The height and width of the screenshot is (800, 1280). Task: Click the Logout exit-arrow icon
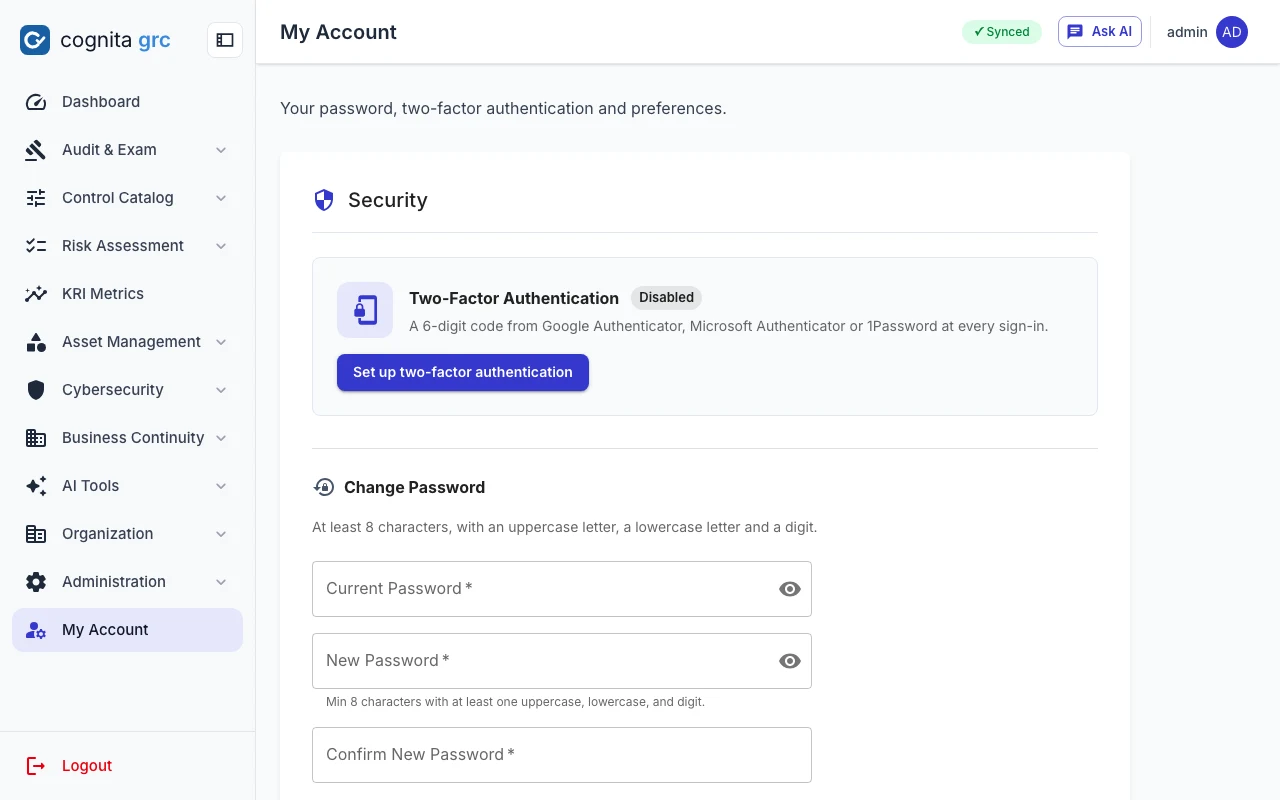click(x=36, y=766)
